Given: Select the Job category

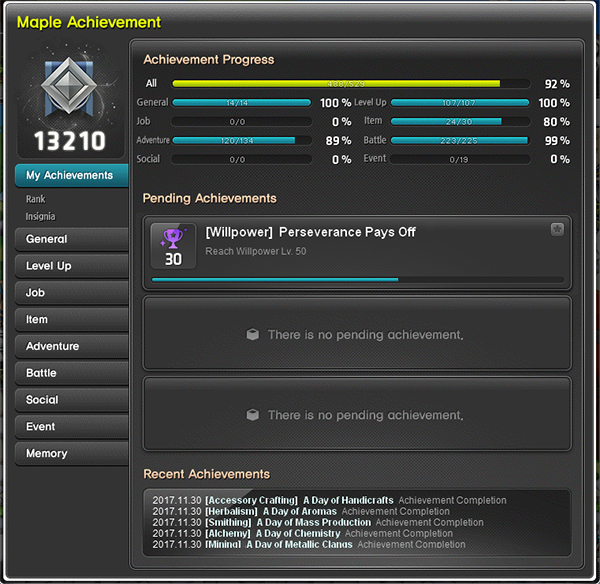Looking at the screenshot, I should (x=72, y=293).
